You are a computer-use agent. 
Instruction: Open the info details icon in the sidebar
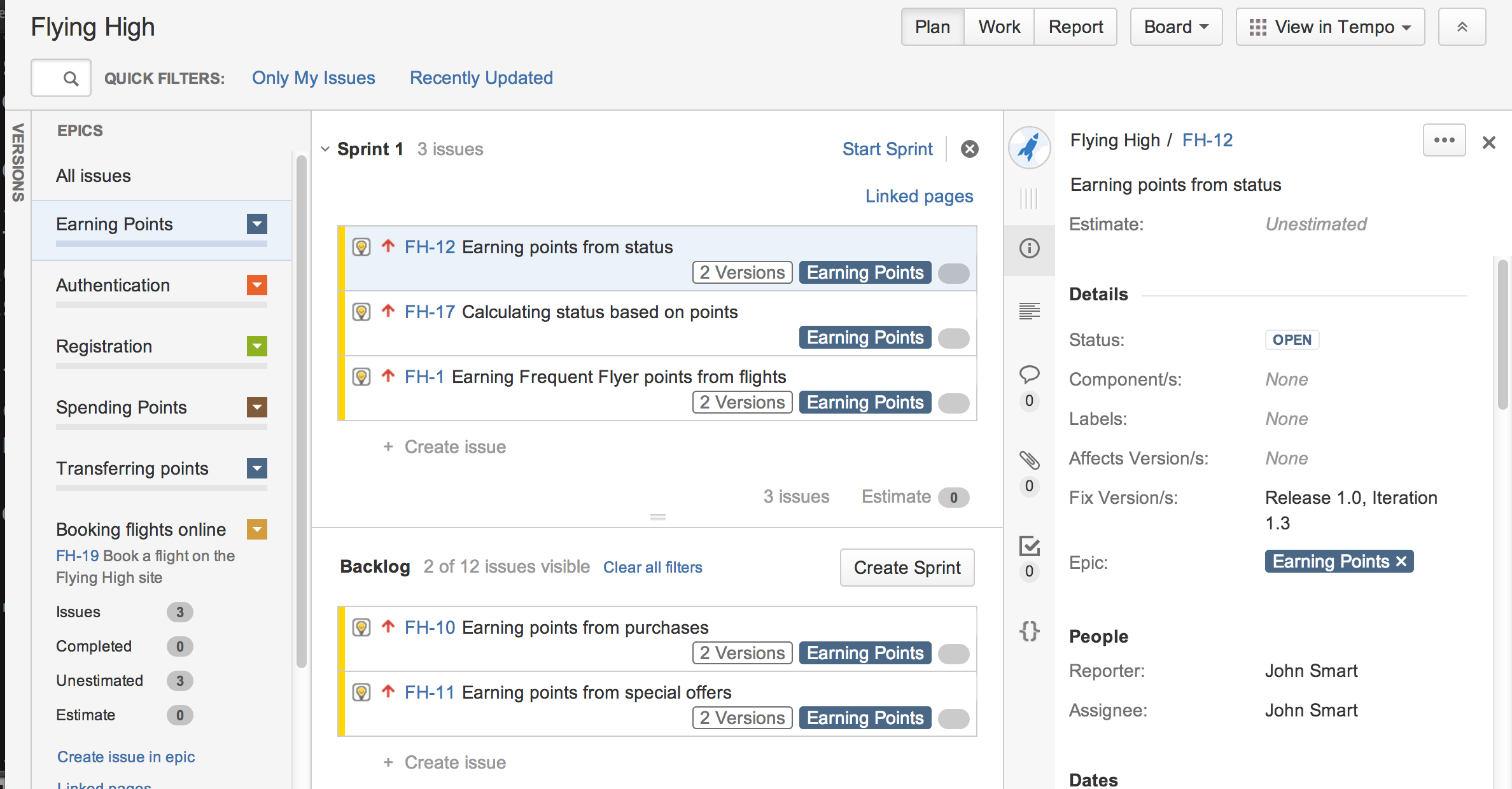(1029, 248)
